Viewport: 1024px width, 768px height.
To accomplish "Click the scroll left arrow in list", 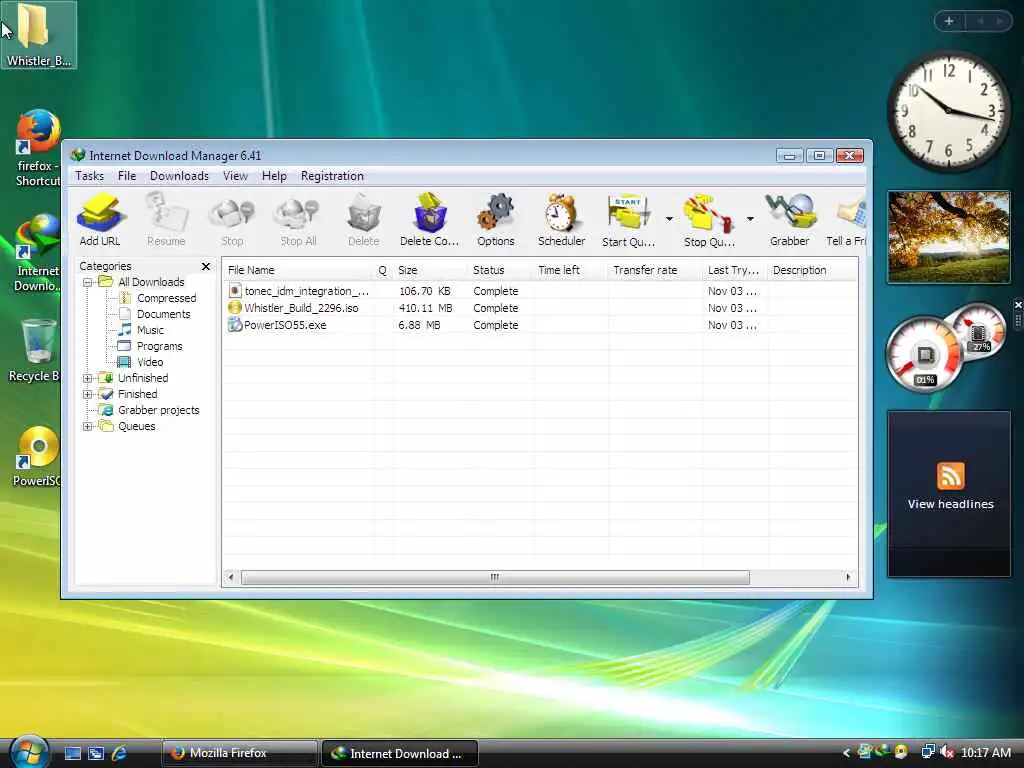I will click(x=231, y=577).
